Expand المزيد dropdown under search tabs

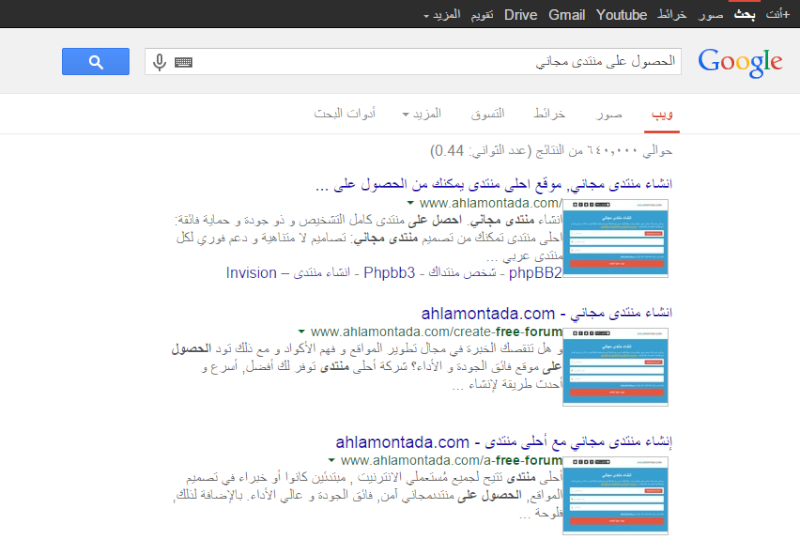(x=422, y=113)
